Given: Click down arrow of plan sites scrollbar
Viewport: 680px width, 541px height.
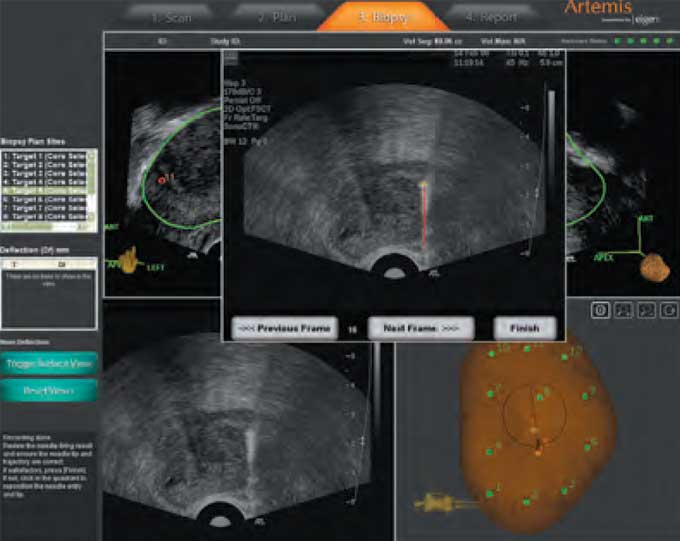Looking at the screenshot, I should tap(92, 218).
